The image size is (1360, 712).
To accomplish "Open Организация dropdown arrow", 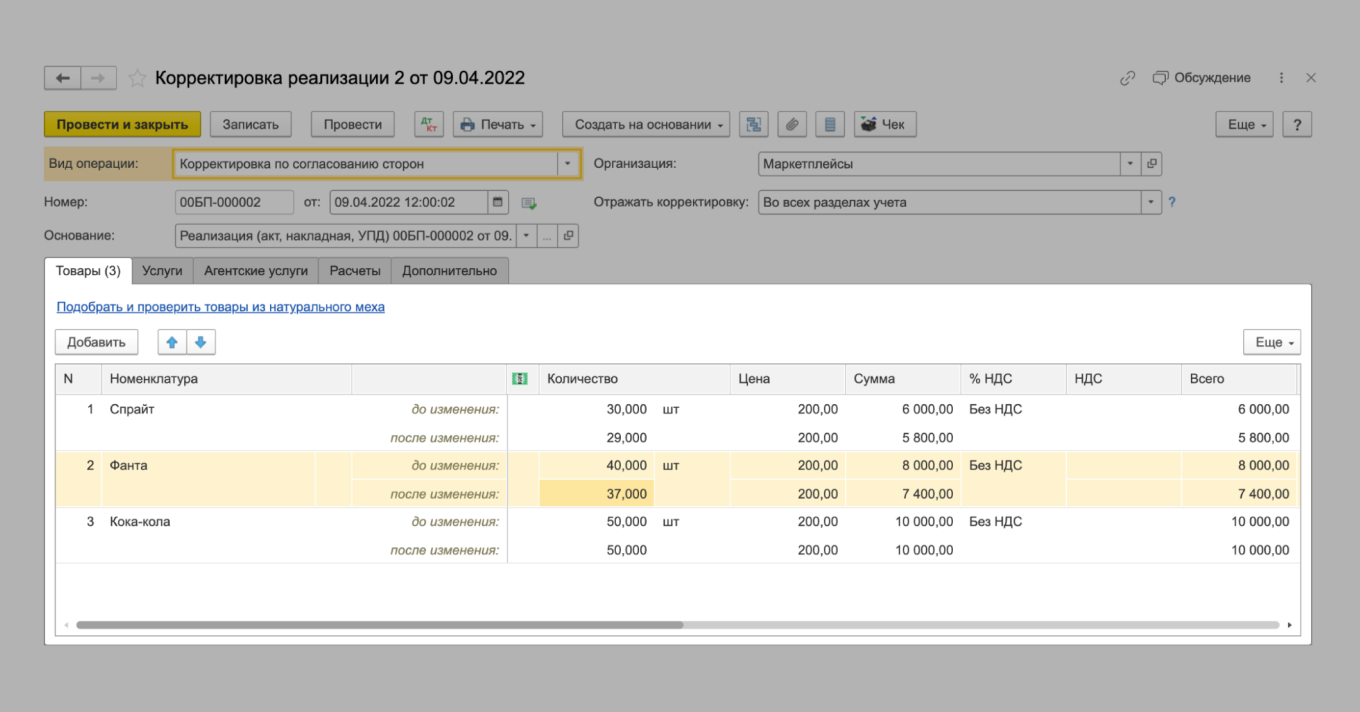I will click(x=1130, y=164).
